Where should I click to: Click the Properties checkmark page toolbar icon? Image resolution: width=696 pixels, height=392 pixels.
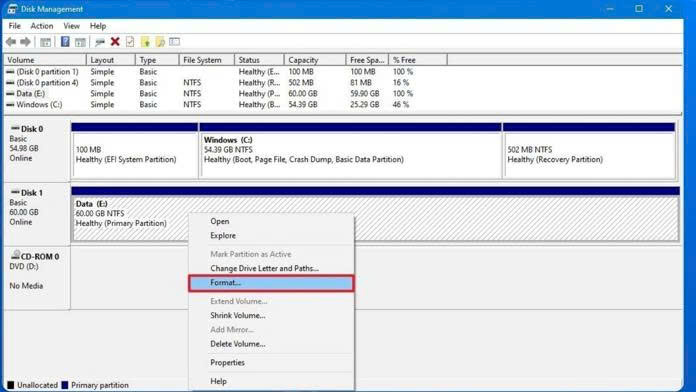pyautogui.click(x=130, y=42)
